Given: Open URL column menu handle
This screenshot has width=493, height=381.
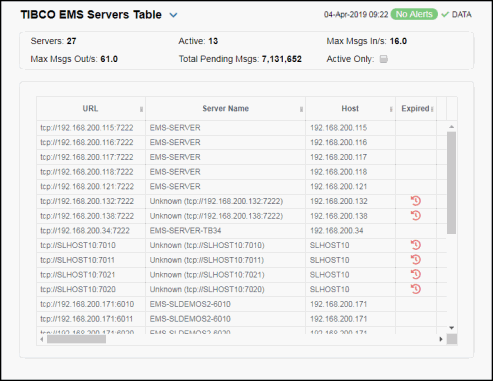Looking at the screenshot, I should coord(141,109).
